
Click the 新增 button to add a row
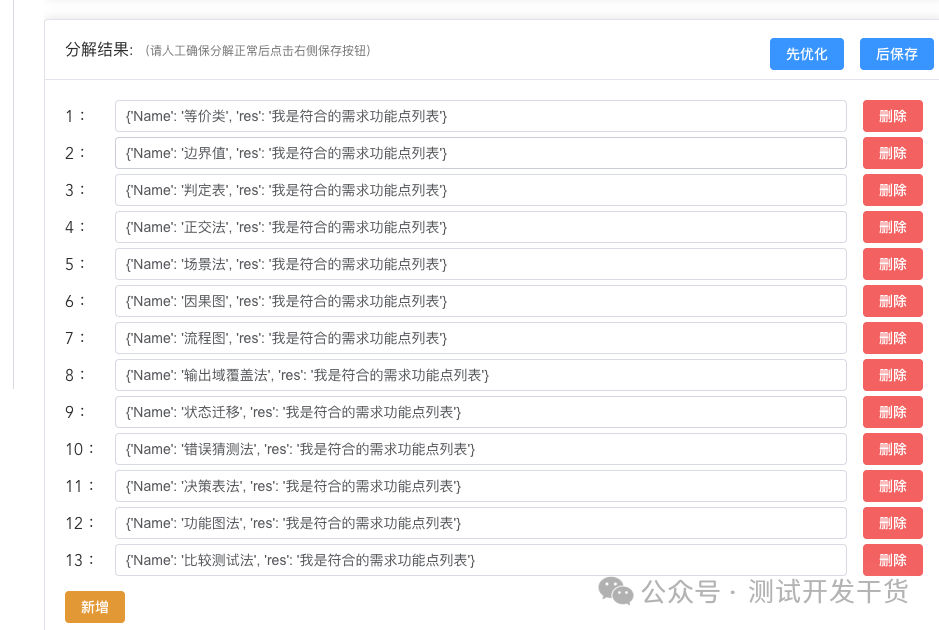pyautogui.click(x=94, y=607)
